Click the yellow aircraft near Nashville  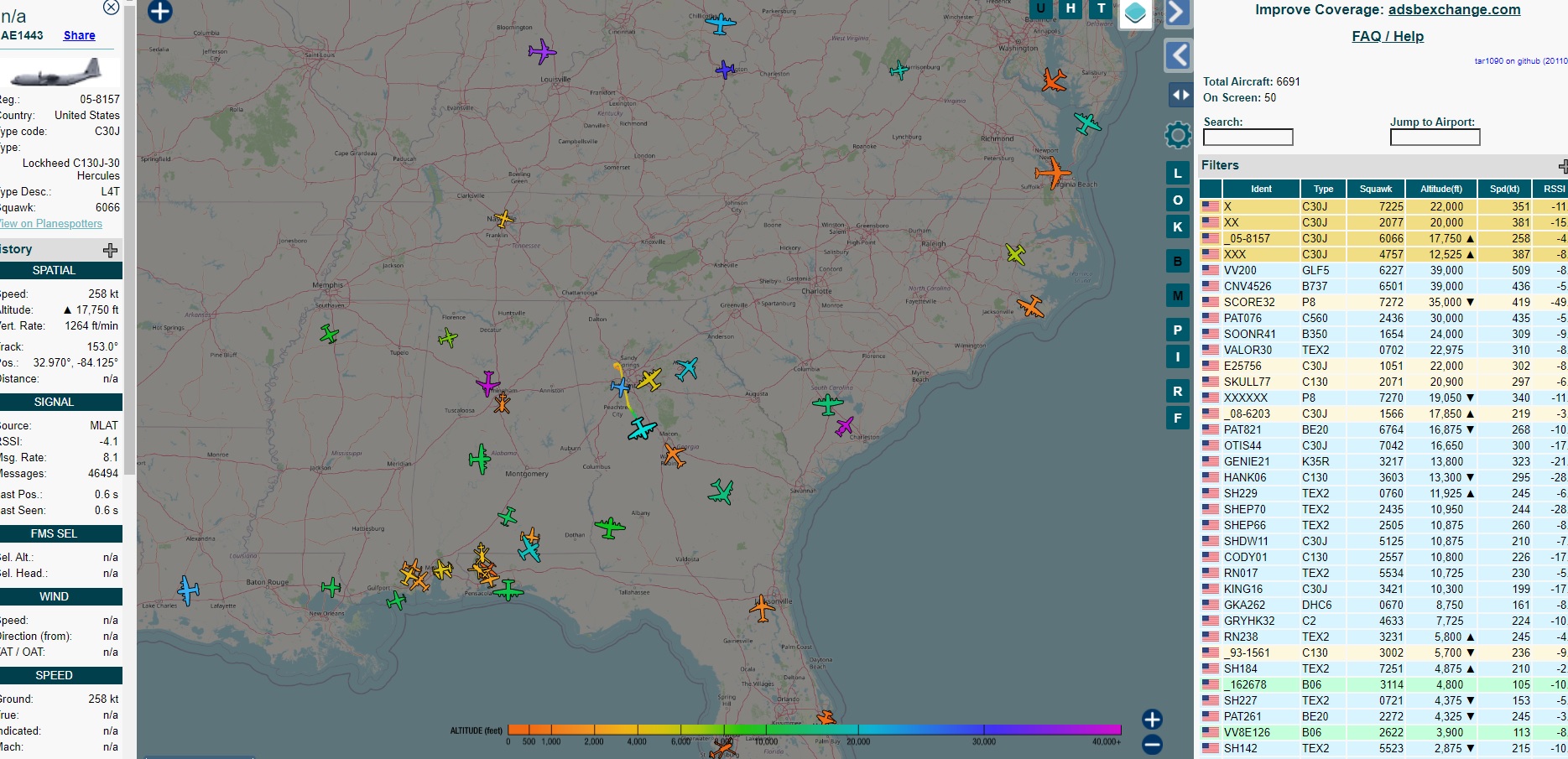click(503, 219)
